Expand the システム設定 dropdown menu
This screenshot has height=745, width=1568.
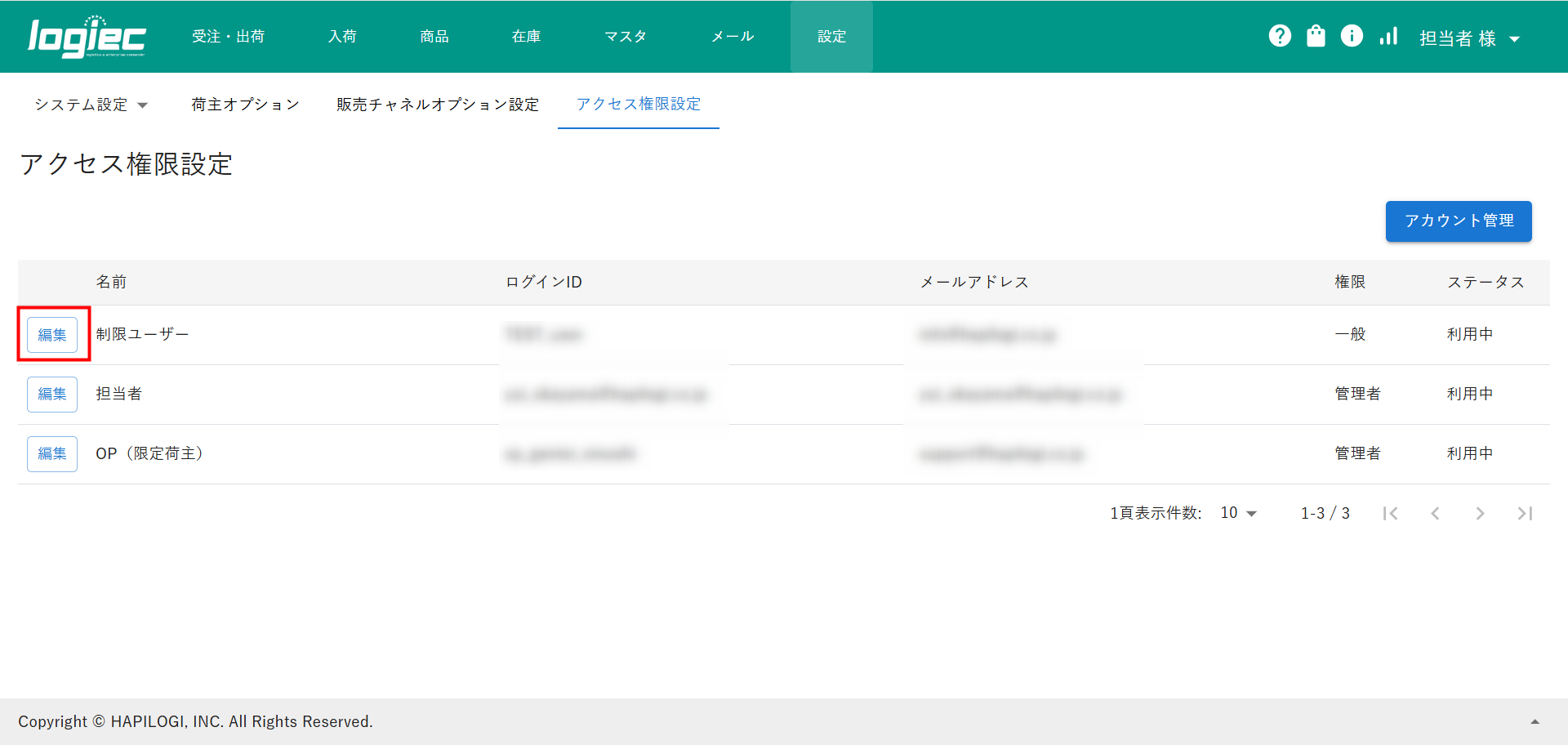tap(91, 105)
